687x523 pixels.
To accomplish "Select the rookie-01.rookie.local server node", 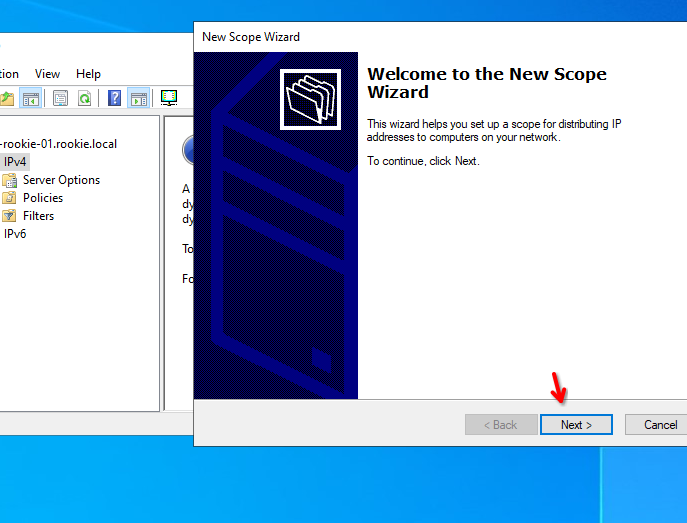I will coord(58,144).
